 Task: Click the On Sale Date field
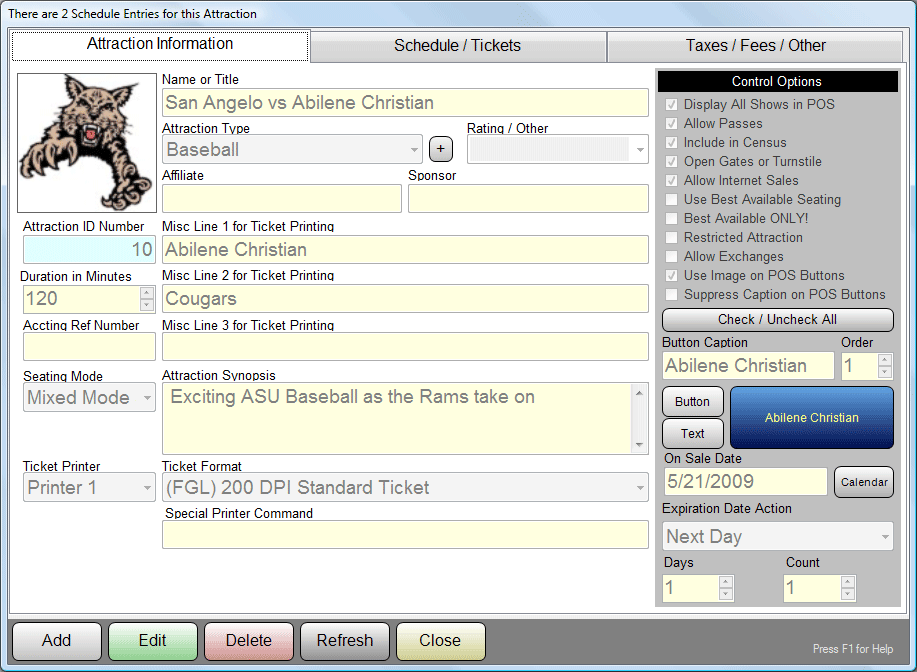pos(746,482)
